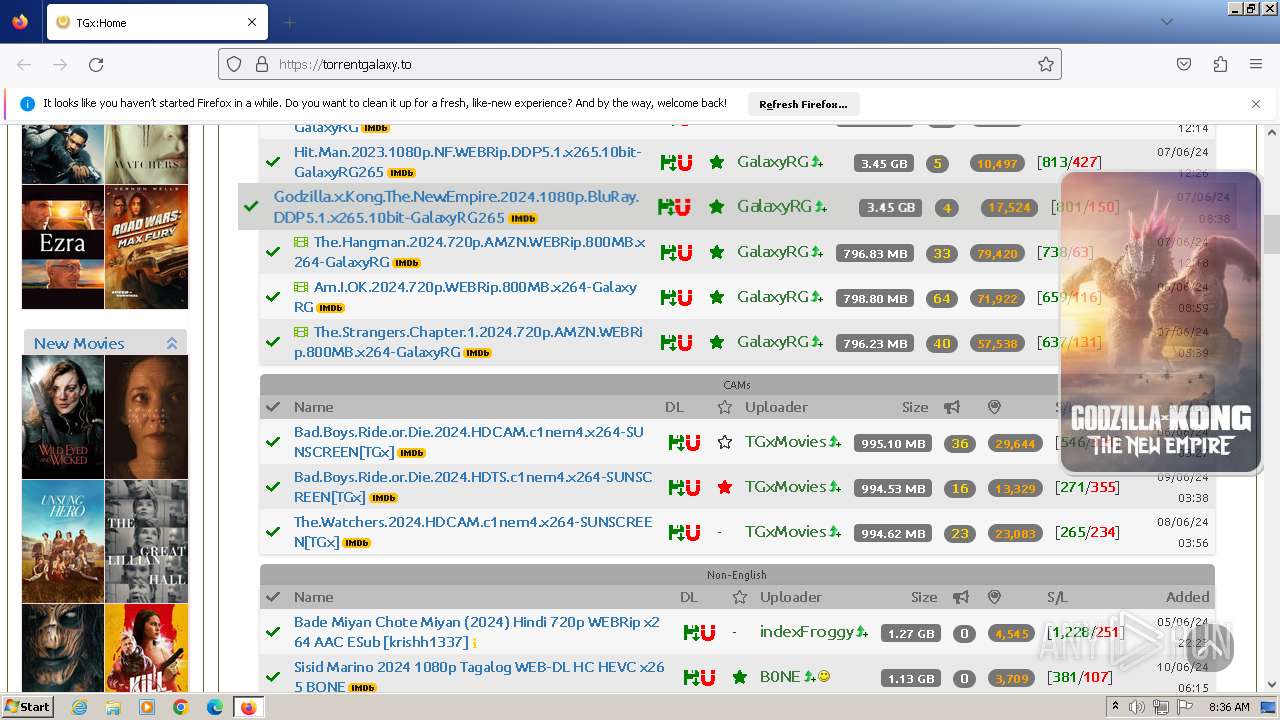Download the Hit.Man 1080p torrent file

[667, 162]
